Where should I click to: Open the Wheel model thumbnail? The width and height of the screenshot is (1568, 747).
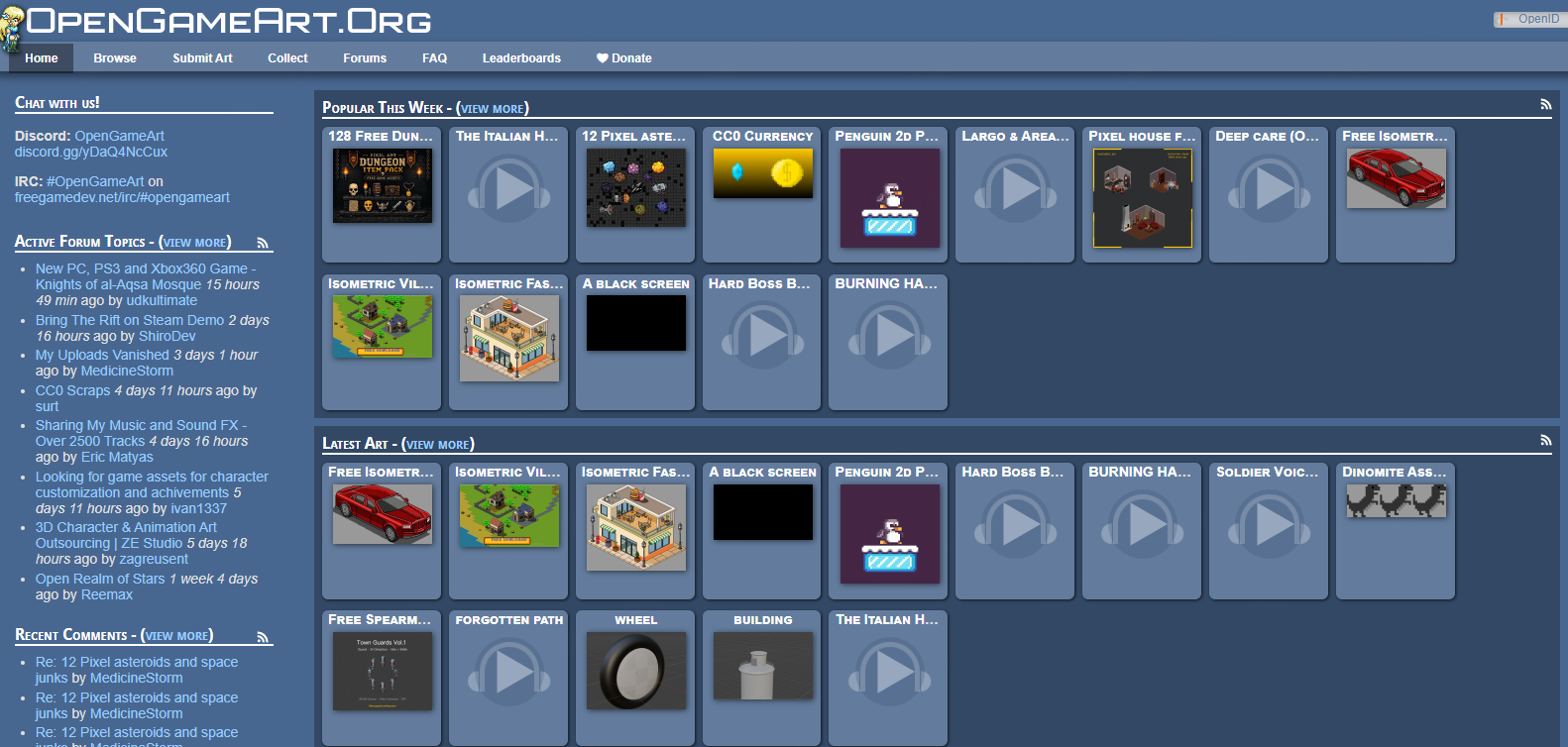tap(636, 671)
